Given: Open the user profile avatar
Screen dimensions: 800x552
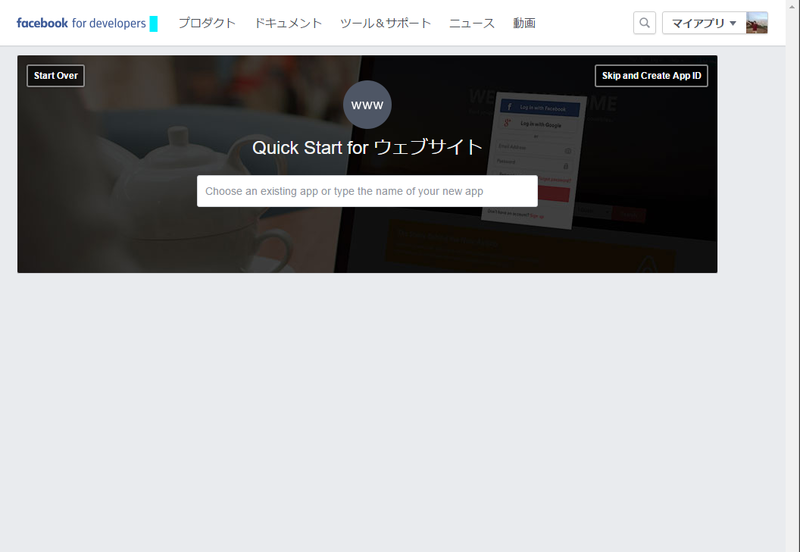Looking at the screenshot, I should [x=757, y=23].
